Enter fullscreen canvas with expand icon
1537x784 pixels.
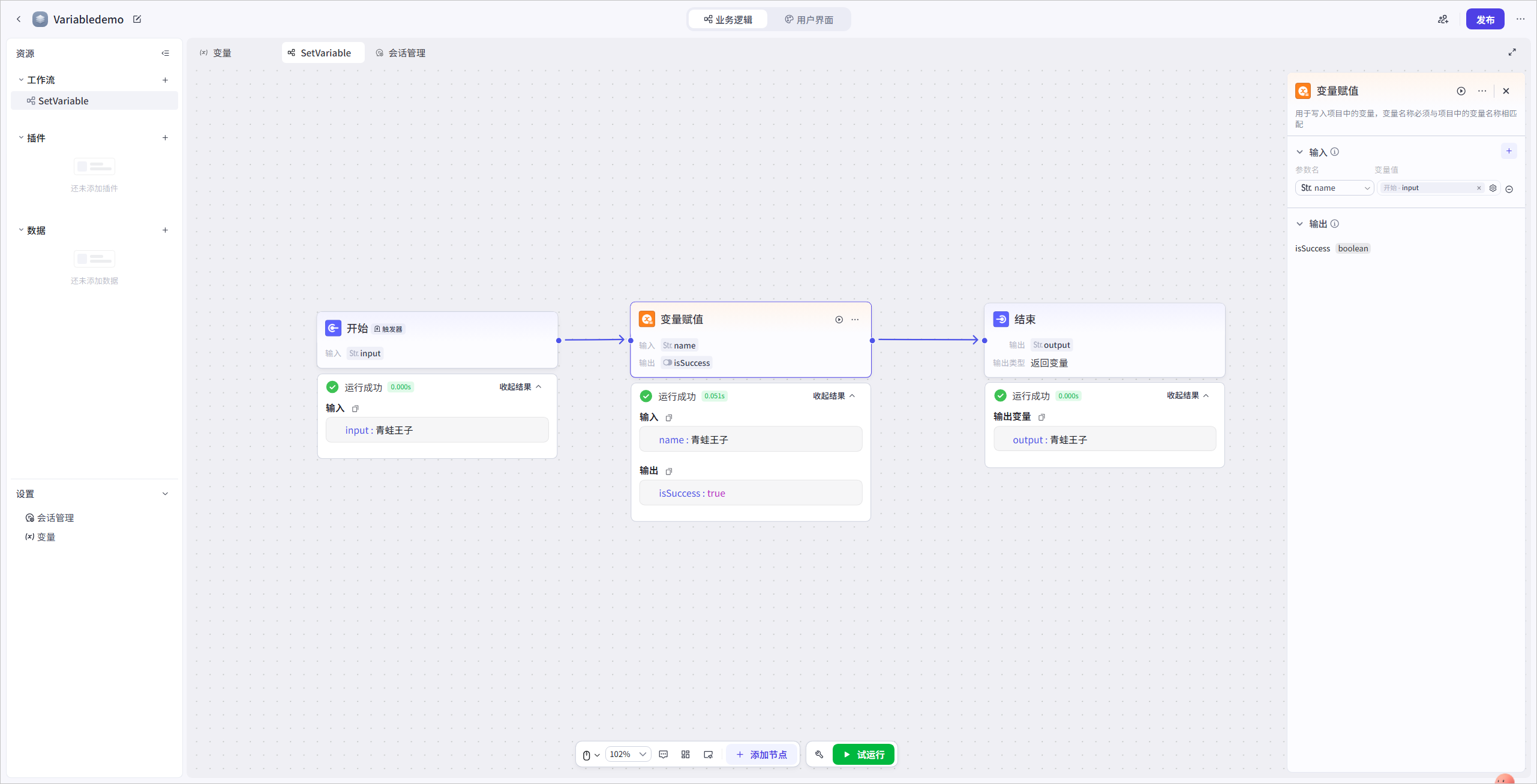coord(1512,53)
